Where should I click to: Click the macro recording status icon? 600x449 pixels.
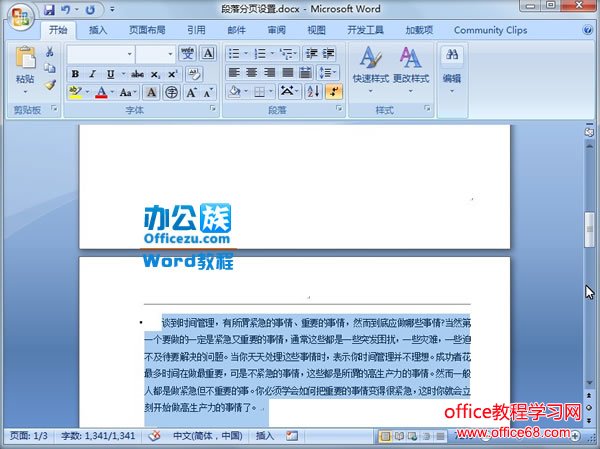(x=292, y=436)
